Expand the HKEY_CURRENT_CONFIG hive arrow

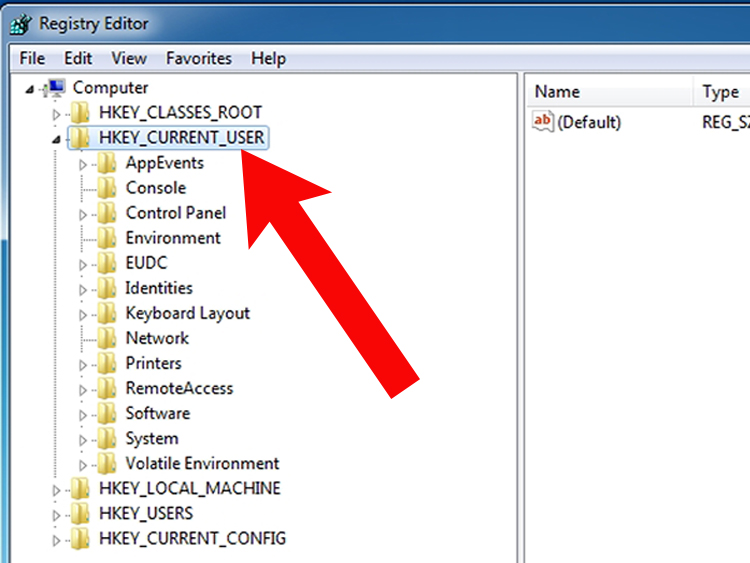point(56,541)
